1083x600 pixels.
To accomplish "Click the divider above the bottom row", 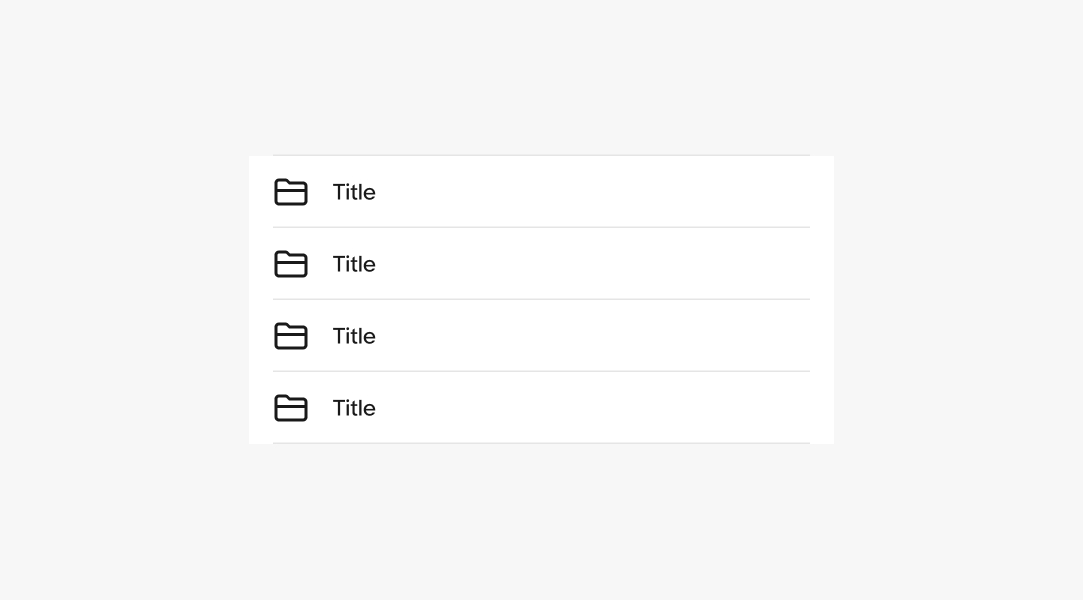I will click(541, 372).
